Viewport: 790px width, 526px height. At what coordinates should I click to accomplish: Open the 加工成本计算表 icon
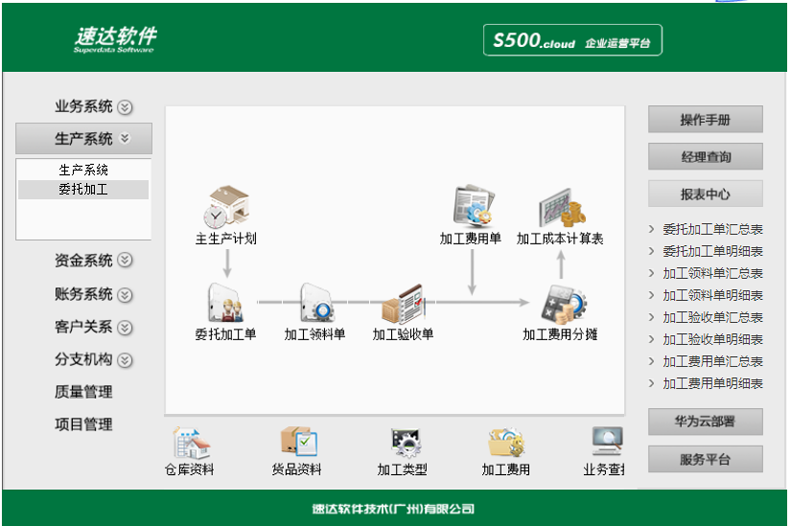(x=561, y=207)
